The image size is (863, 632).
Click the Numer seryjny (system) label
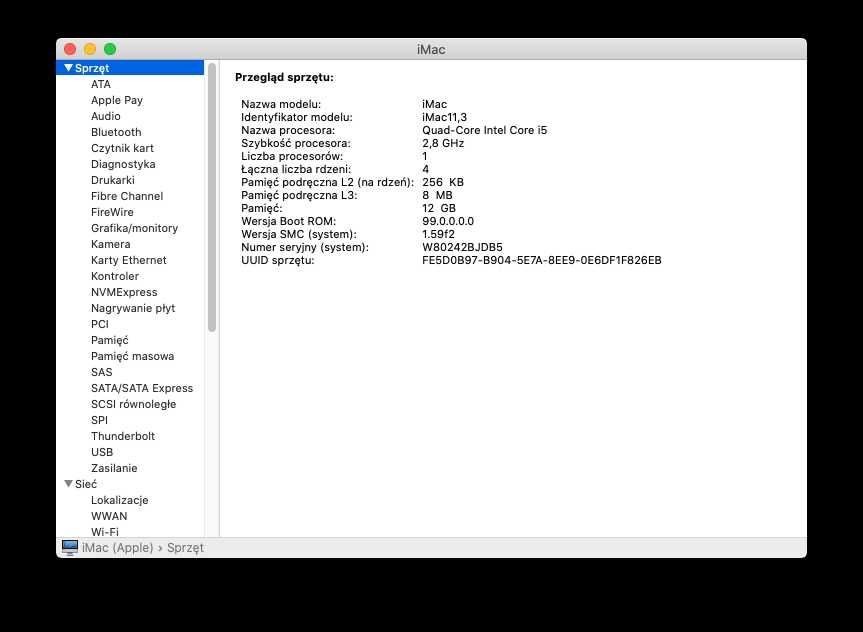click(x=304, y=247)
